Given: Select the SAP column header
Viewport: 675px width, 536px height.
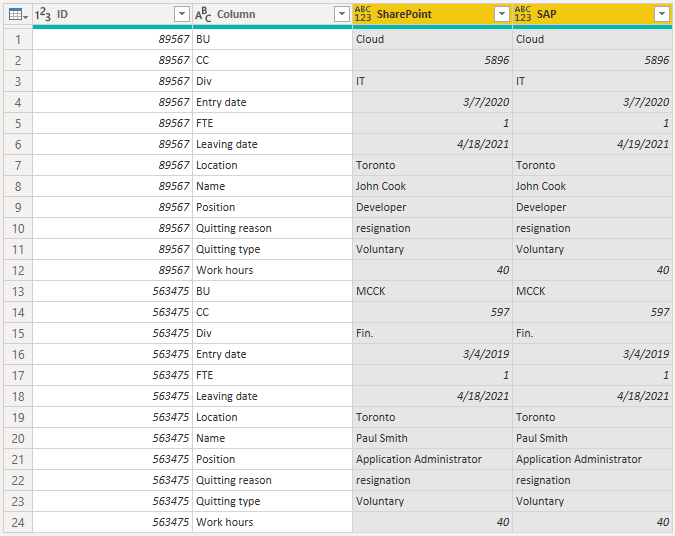Looking at the screenshot, I should coord(592,15).
